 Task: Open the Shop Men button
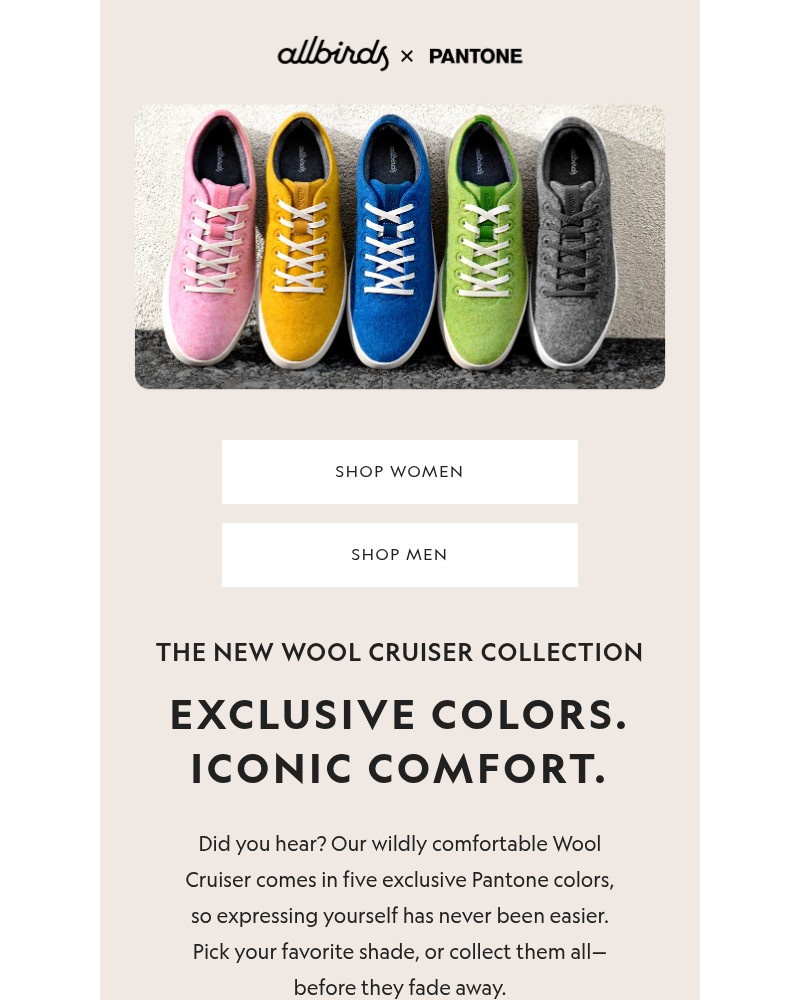point(399,555)
